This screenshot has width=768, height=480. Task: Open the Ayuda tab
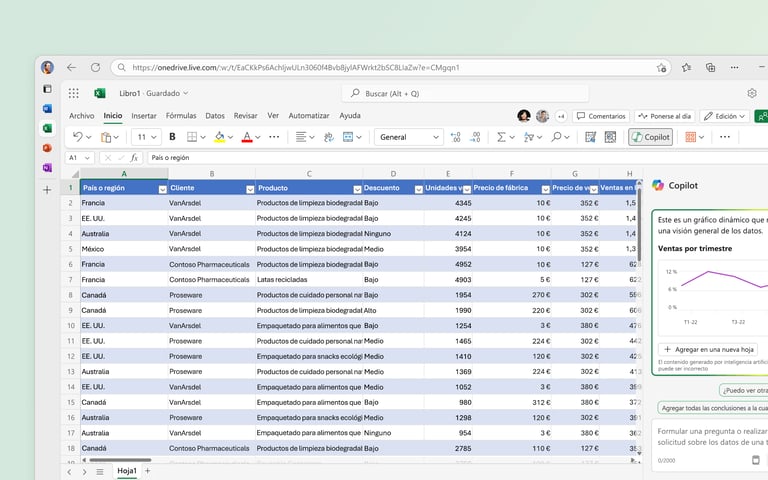point(350,116)
